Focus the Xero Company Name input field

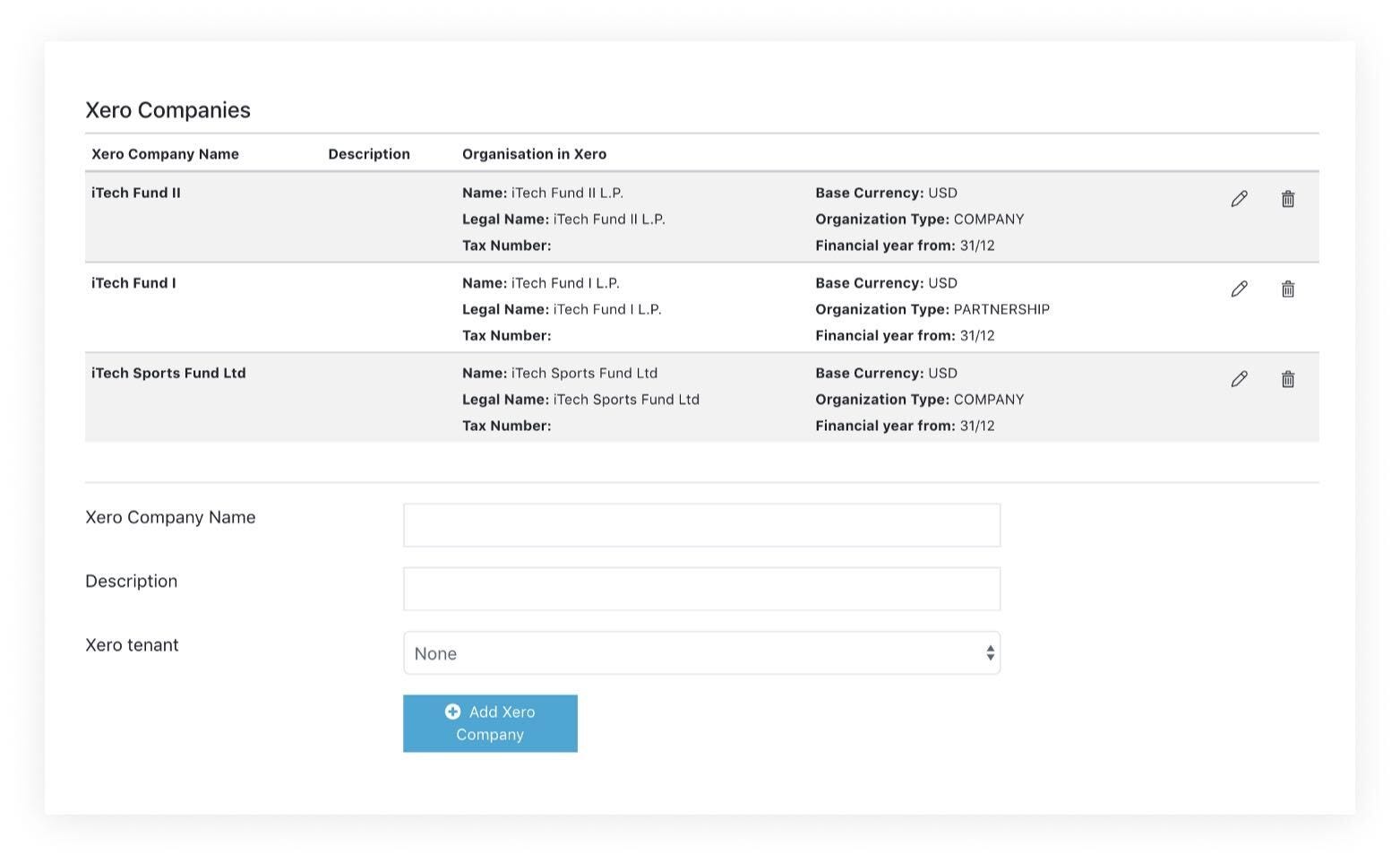pos(701,525)
